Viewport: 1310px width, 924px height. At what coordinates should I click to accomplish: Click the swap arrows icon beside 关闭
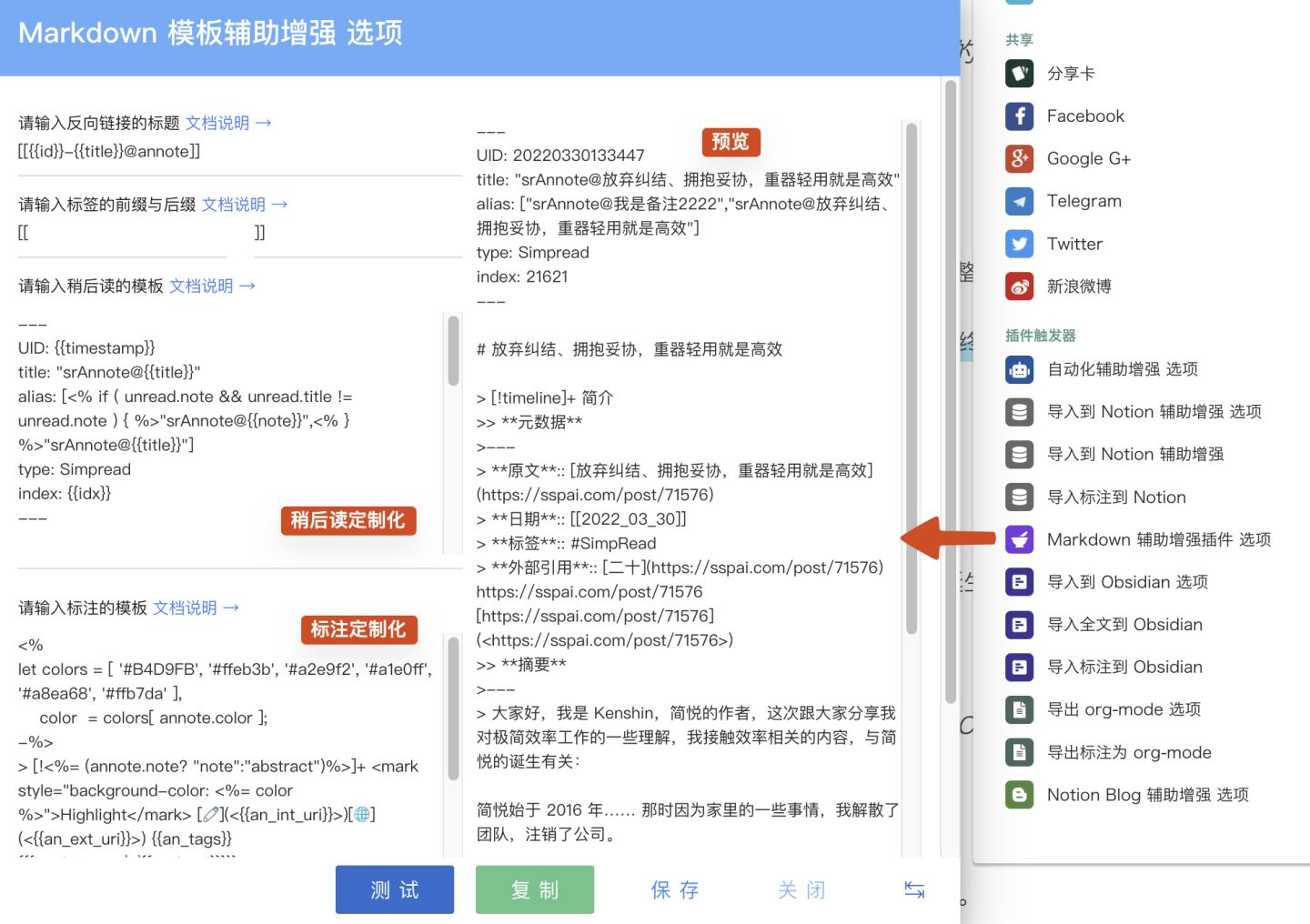click(x=914, y=889)
